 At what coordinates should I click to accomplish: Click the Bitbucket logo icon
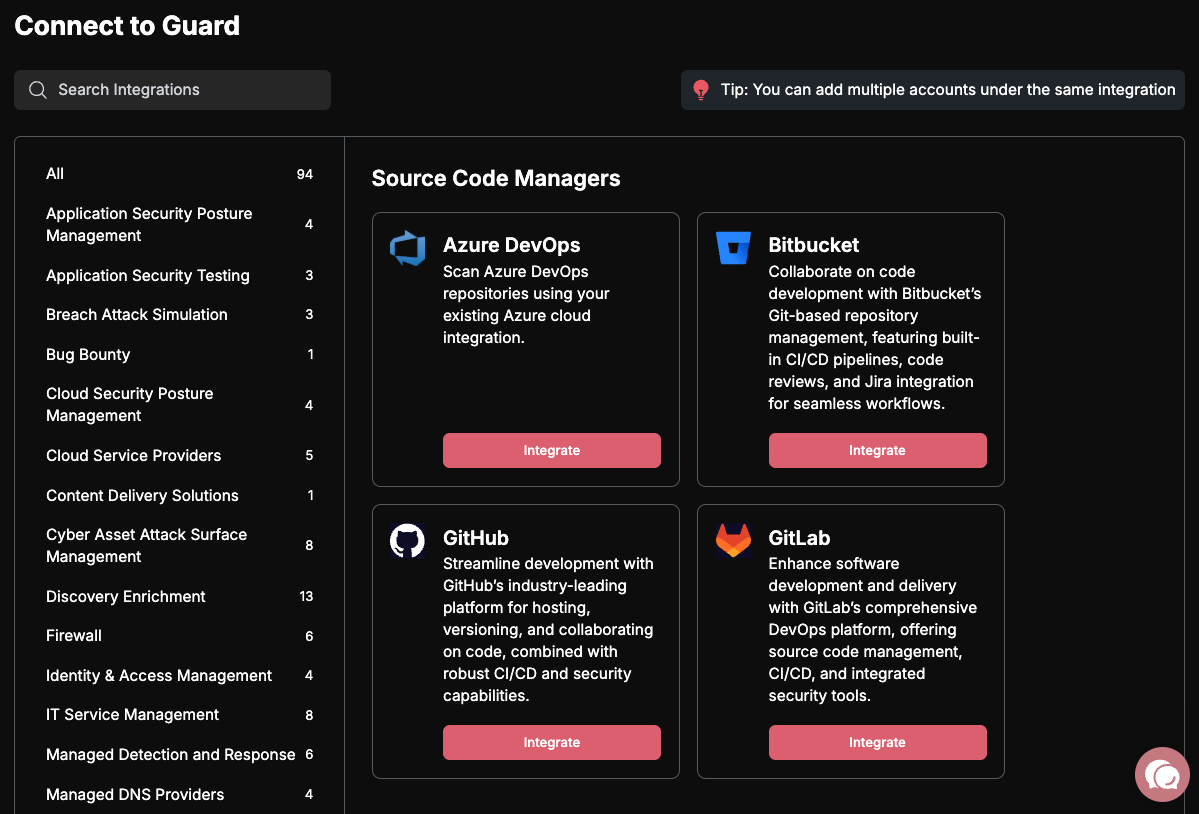pyautogui.click(x=733, y=248)
